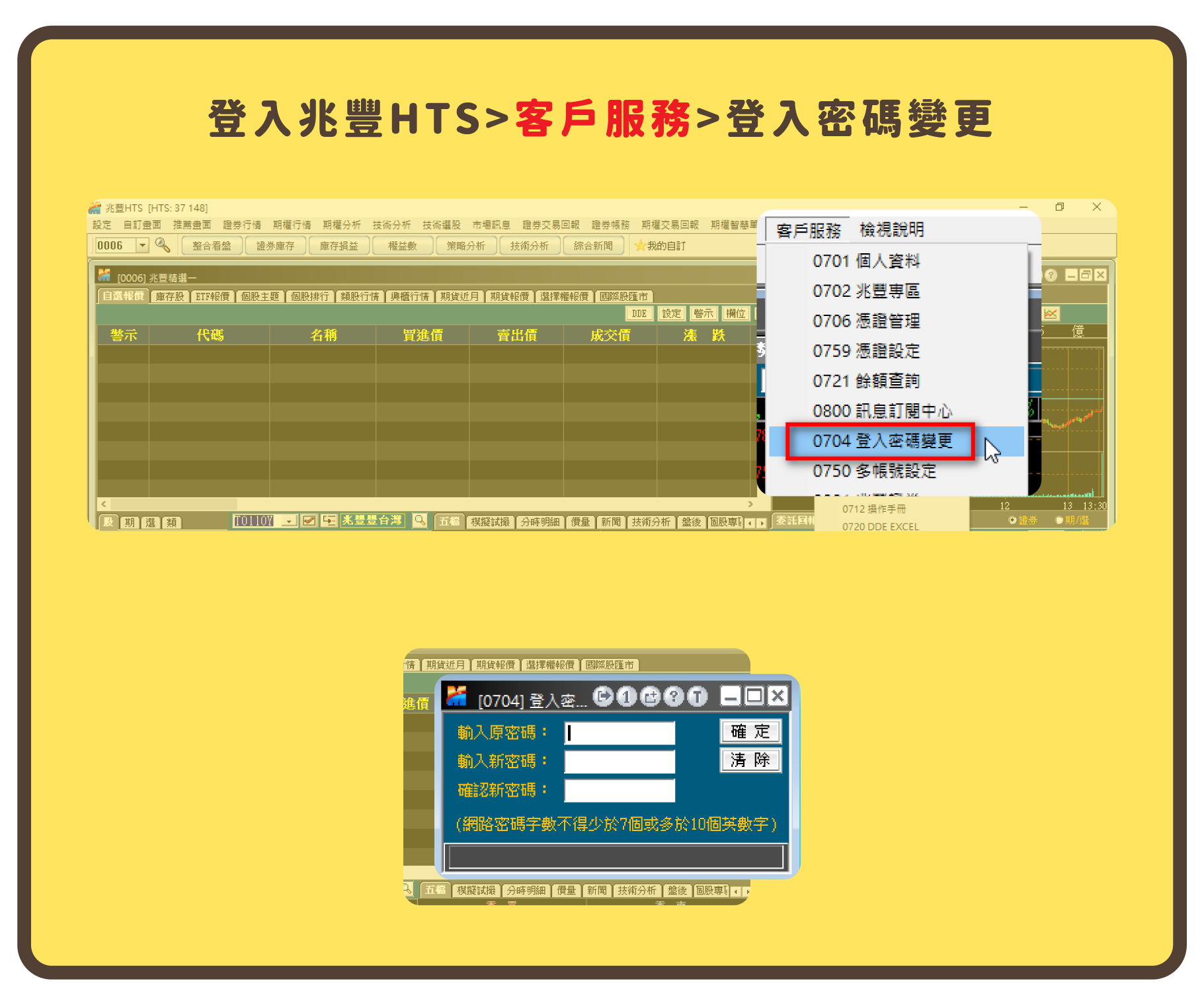Open the 0006 screen code dropdown arrow
The width and height of the screenshot is (1204, 995).
pos(142,245)
